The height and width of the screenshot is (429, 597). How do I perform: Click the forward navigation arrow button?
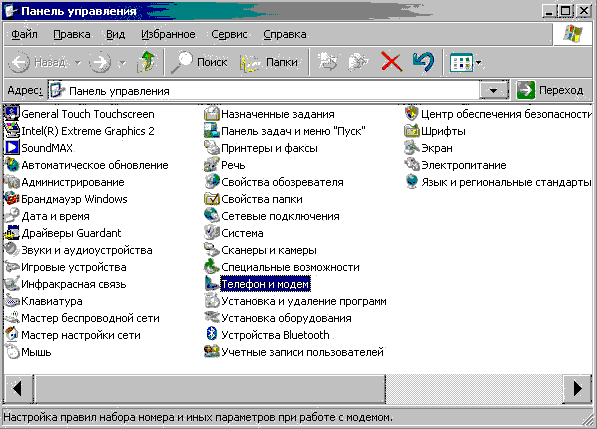100,62
